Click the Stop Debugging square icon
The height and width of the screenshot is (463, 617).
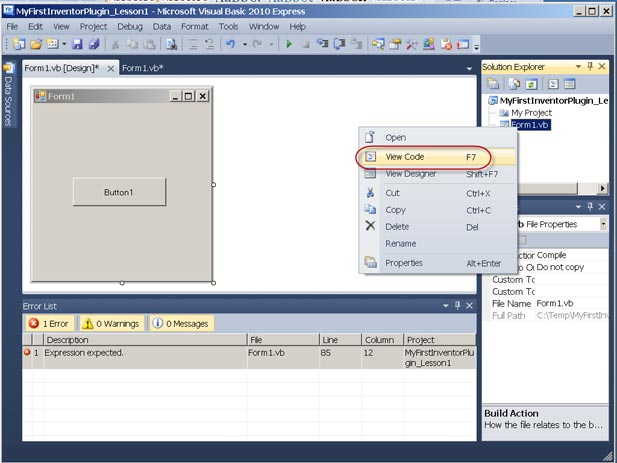(x=305, y=44)
